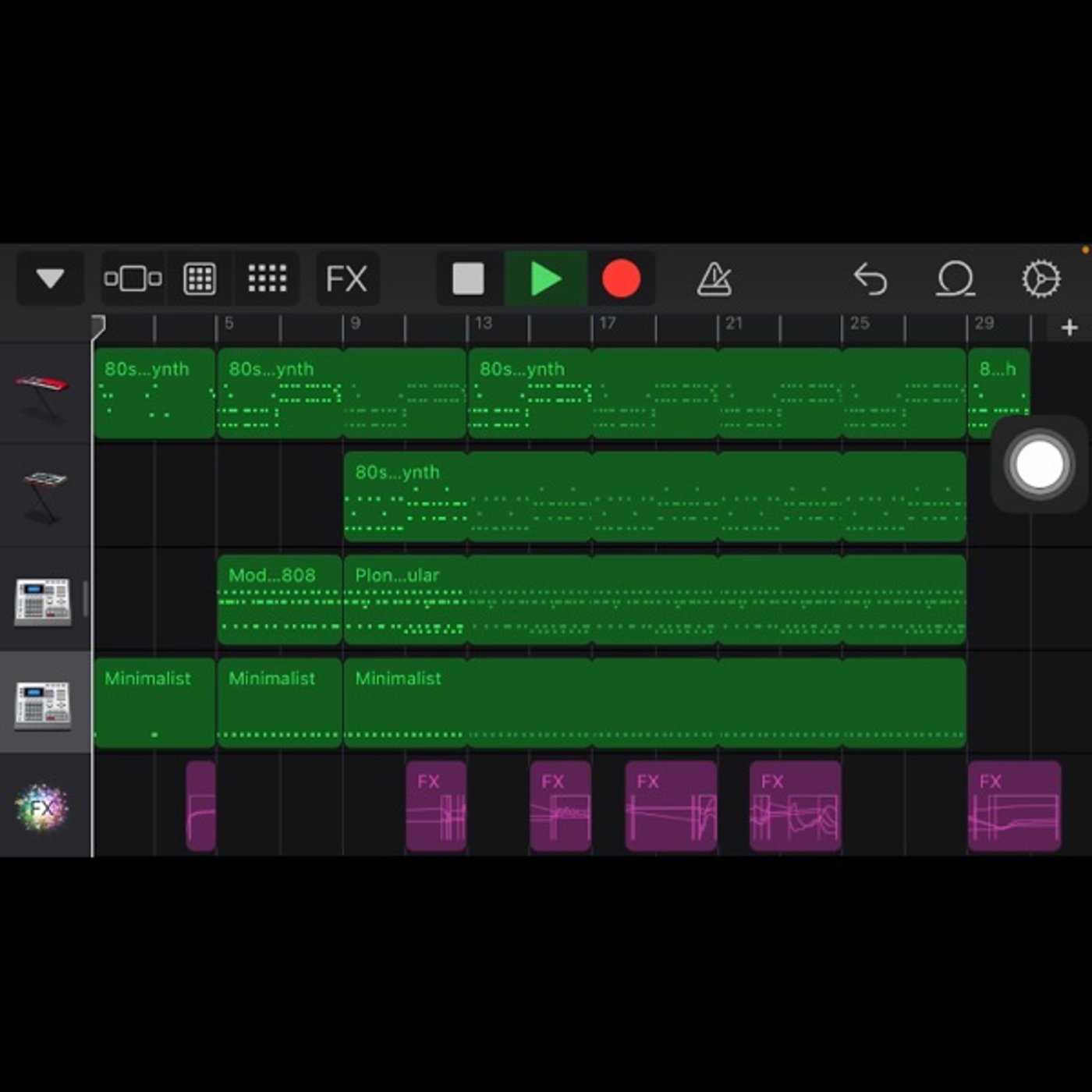Switch to track controls view icon

pyautogui.click(x=133, y=278)
